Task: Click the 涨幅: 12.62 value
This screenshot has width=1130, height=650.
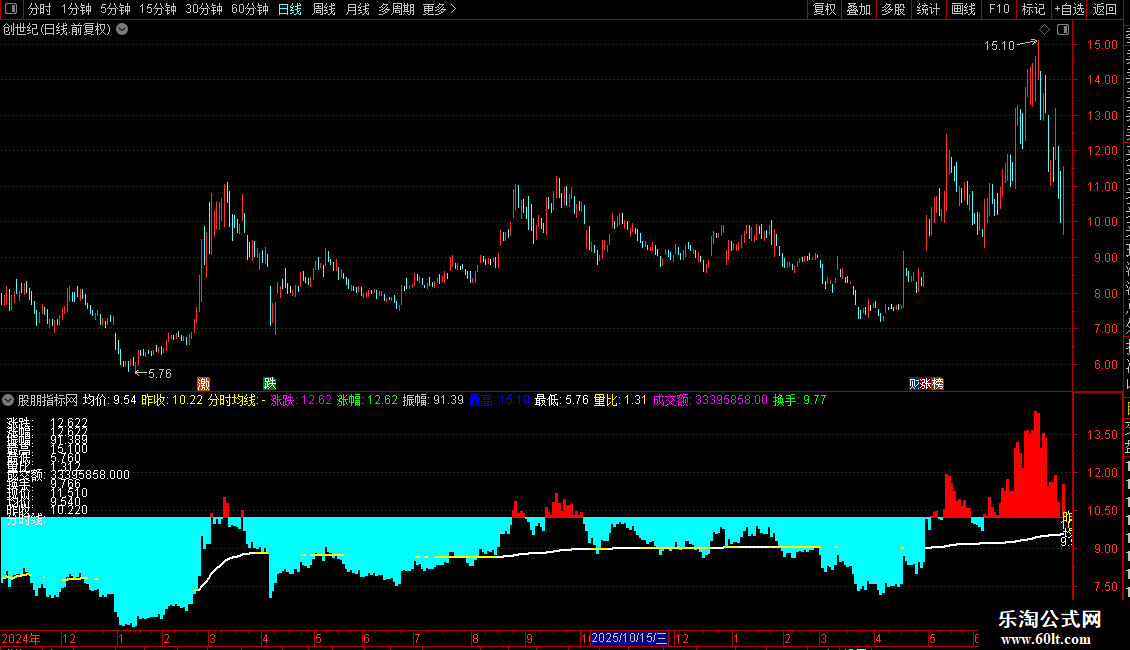Action: (x=367, y=400)
